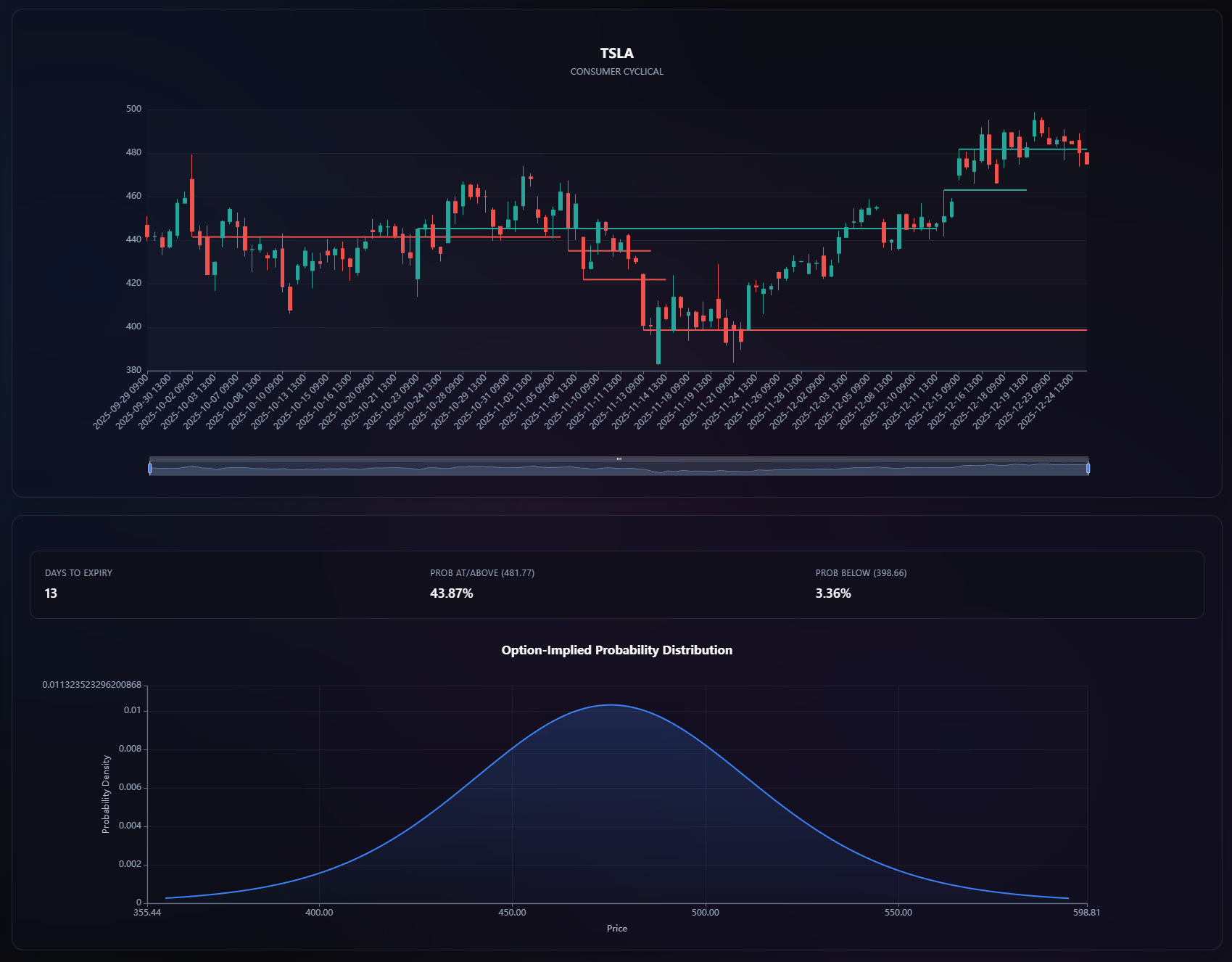
Task: Click the Option-Implied Probability Distribution heading
Action: coord(616,650)
